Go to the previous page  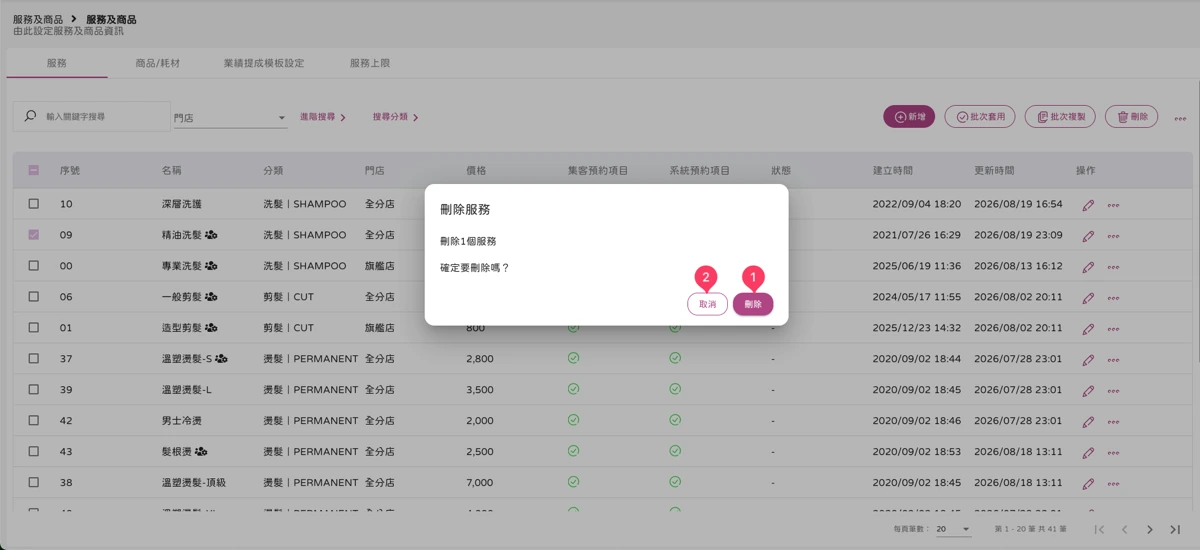click(1124, 529)
